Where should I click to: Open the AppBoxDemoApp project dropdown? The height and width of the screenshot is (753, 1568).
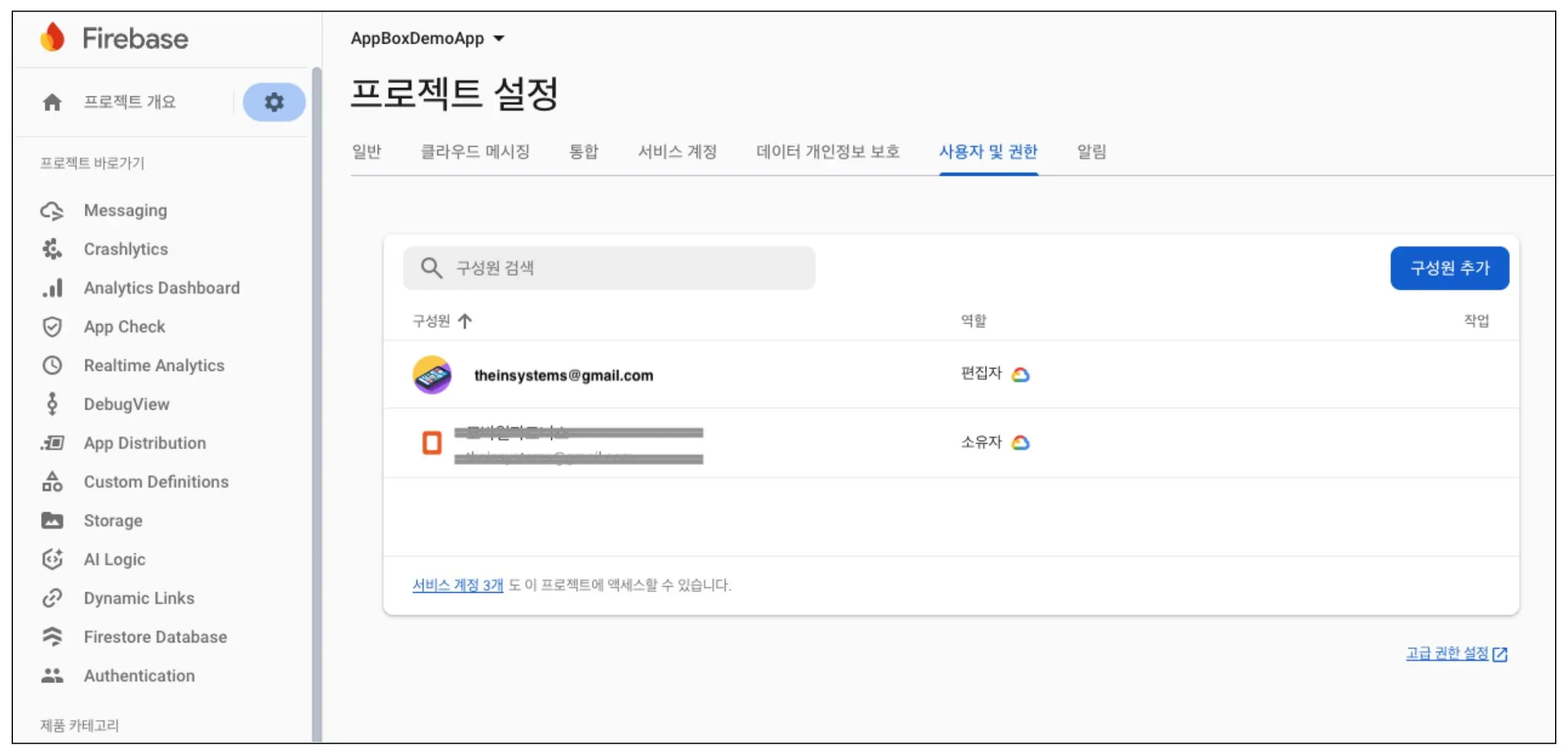[x=428, y=38]
